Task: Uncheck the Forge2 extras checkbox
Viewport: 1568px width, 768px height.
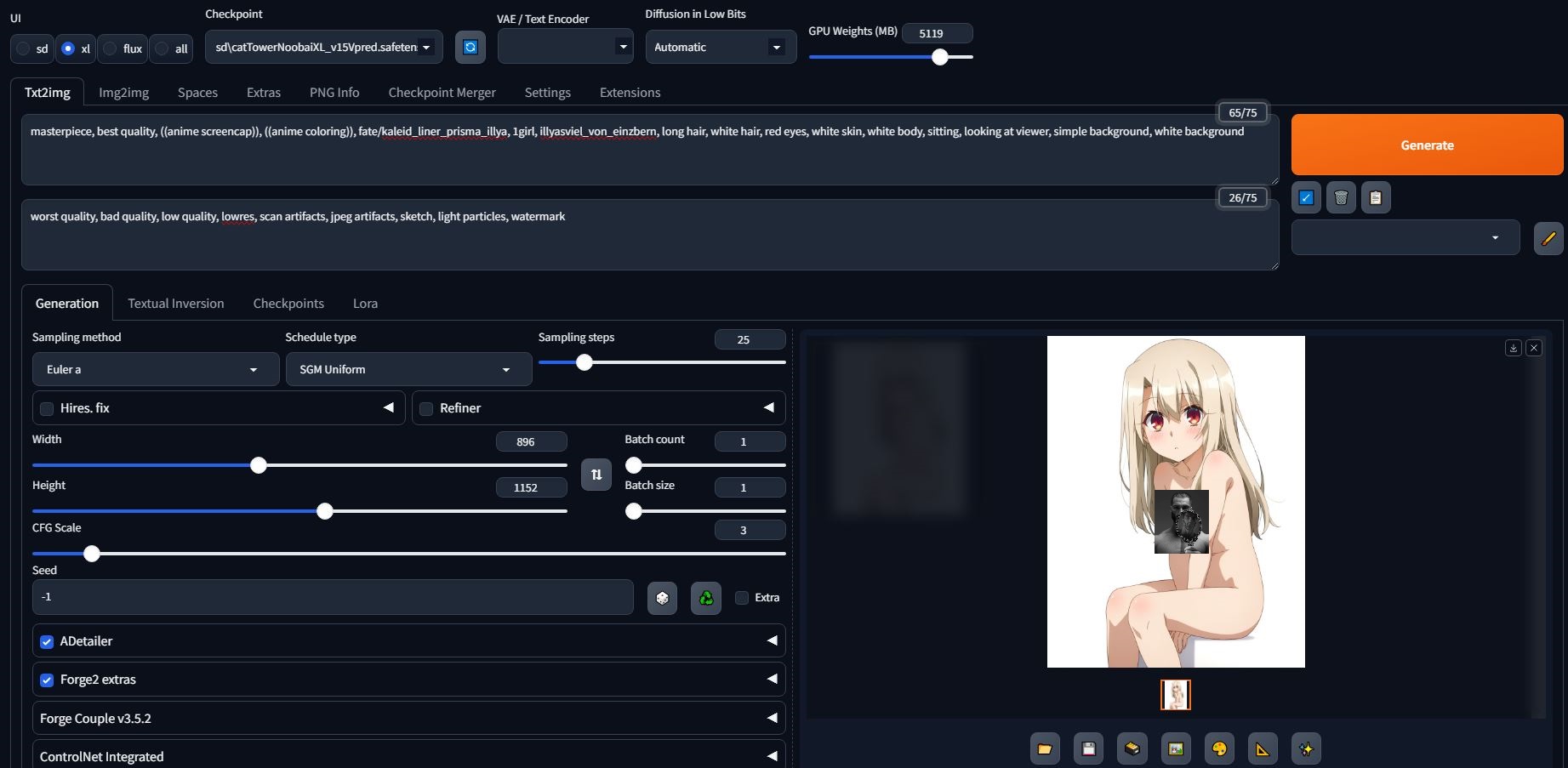Action: pyautogui.click(x=47, y=680)
